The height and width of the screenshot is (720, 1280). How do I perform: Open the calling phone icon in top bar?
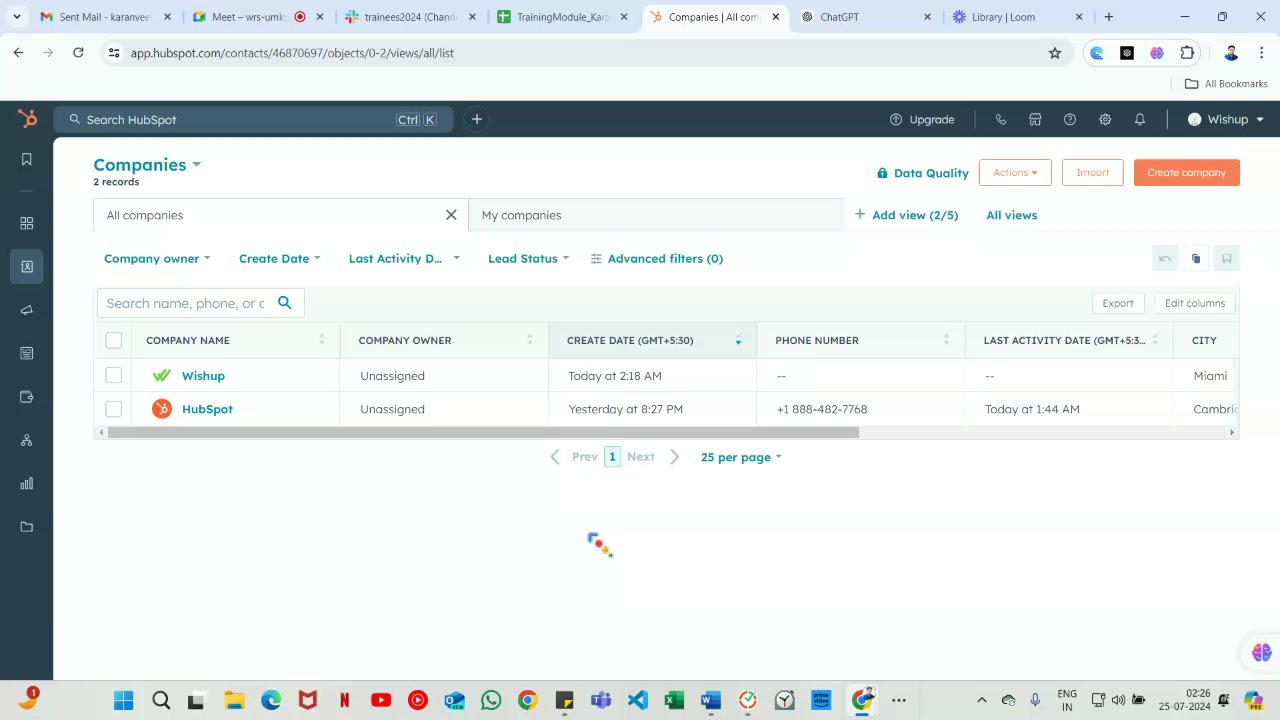(1001, 119)
